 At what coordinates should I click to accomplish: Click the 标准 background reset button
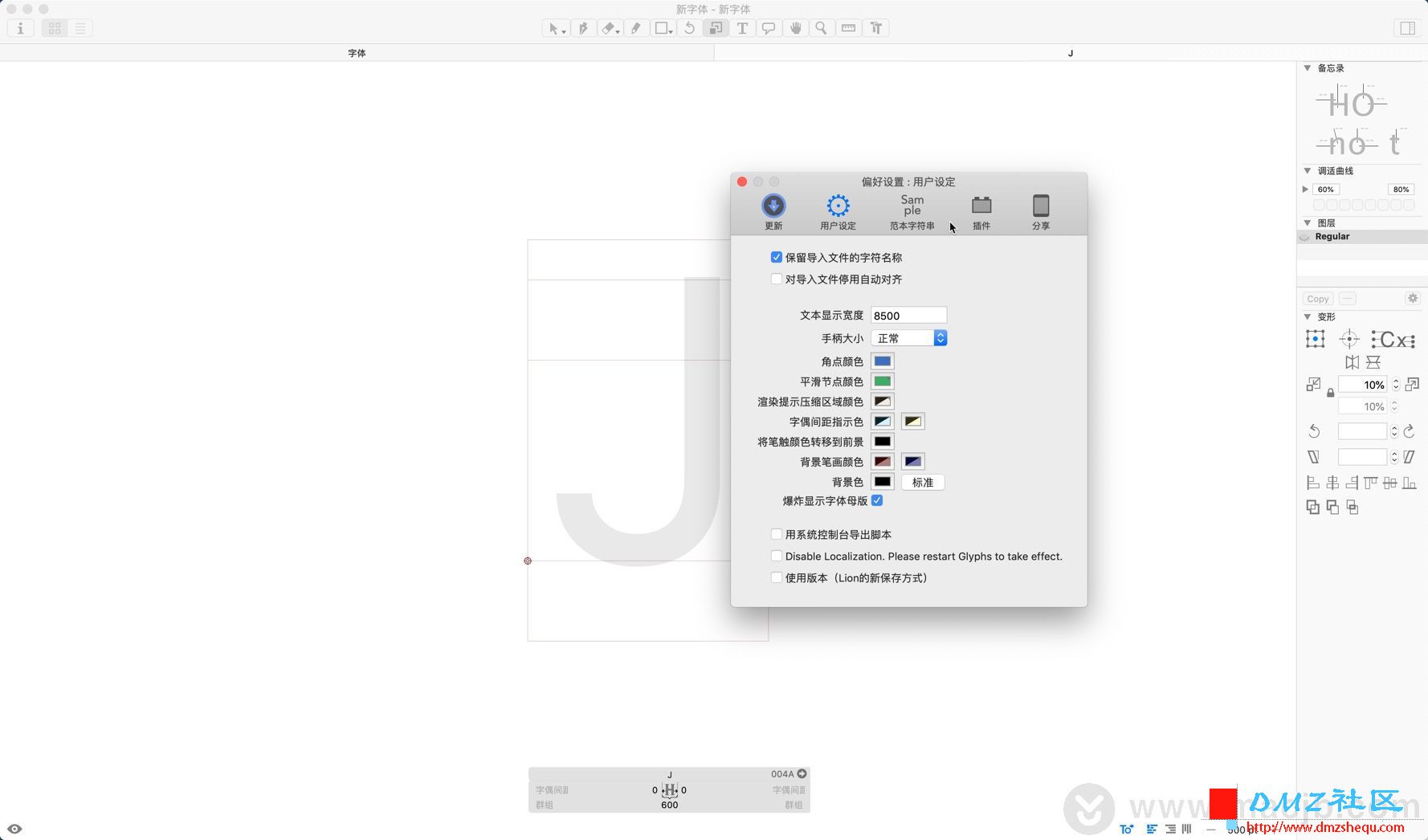923,482
